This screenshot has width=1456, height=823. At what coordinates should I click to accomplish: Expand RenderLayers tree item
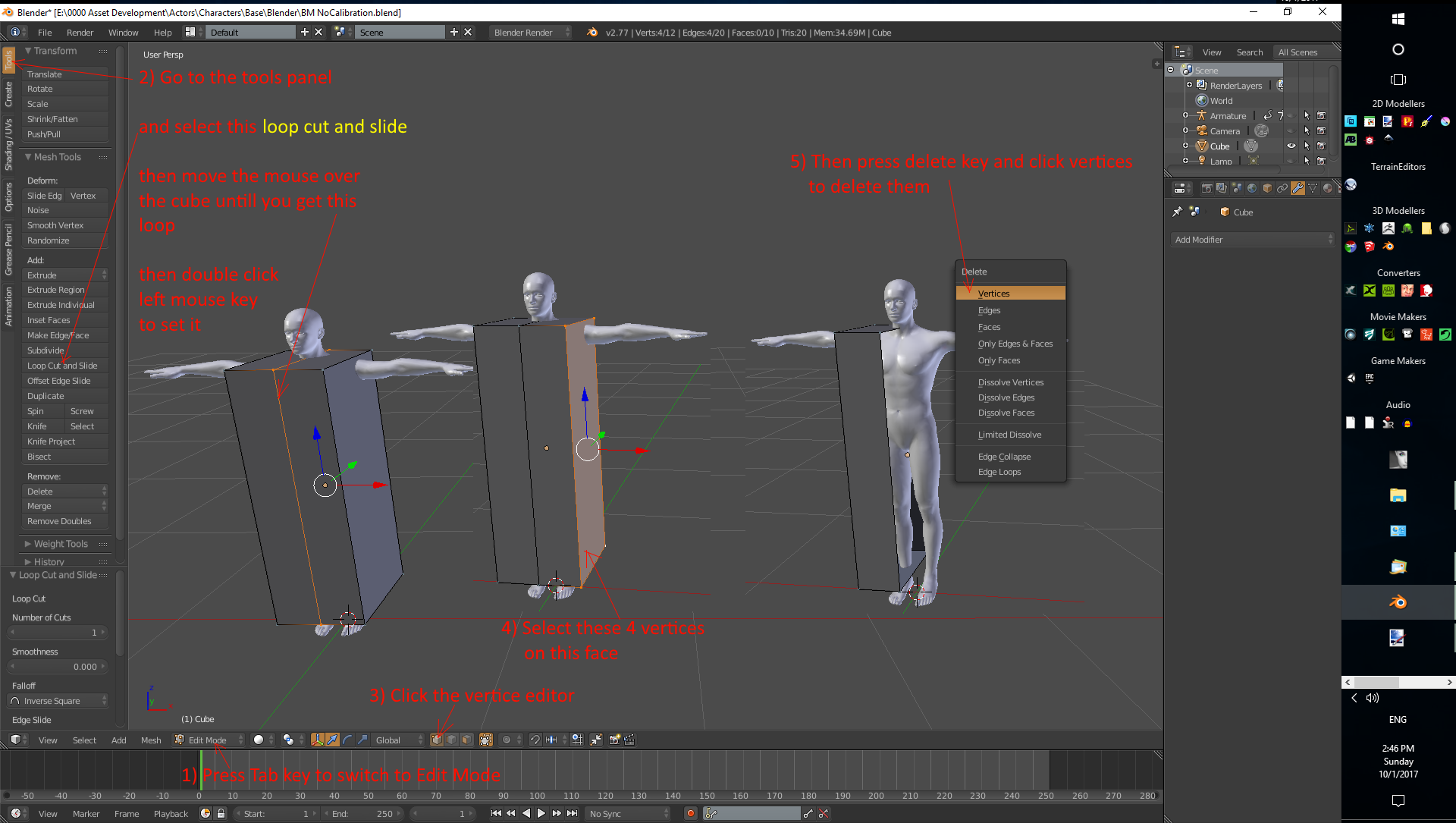[1189, 85]
